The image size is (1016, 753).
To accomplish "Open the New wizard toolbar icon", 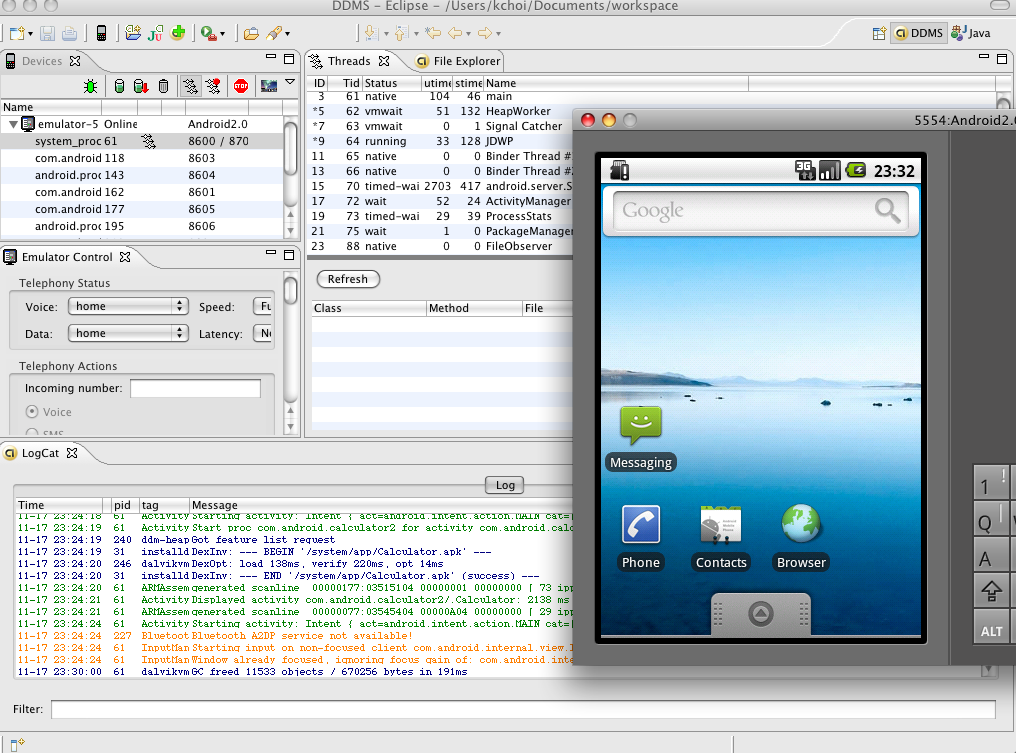I will point(17,33).
